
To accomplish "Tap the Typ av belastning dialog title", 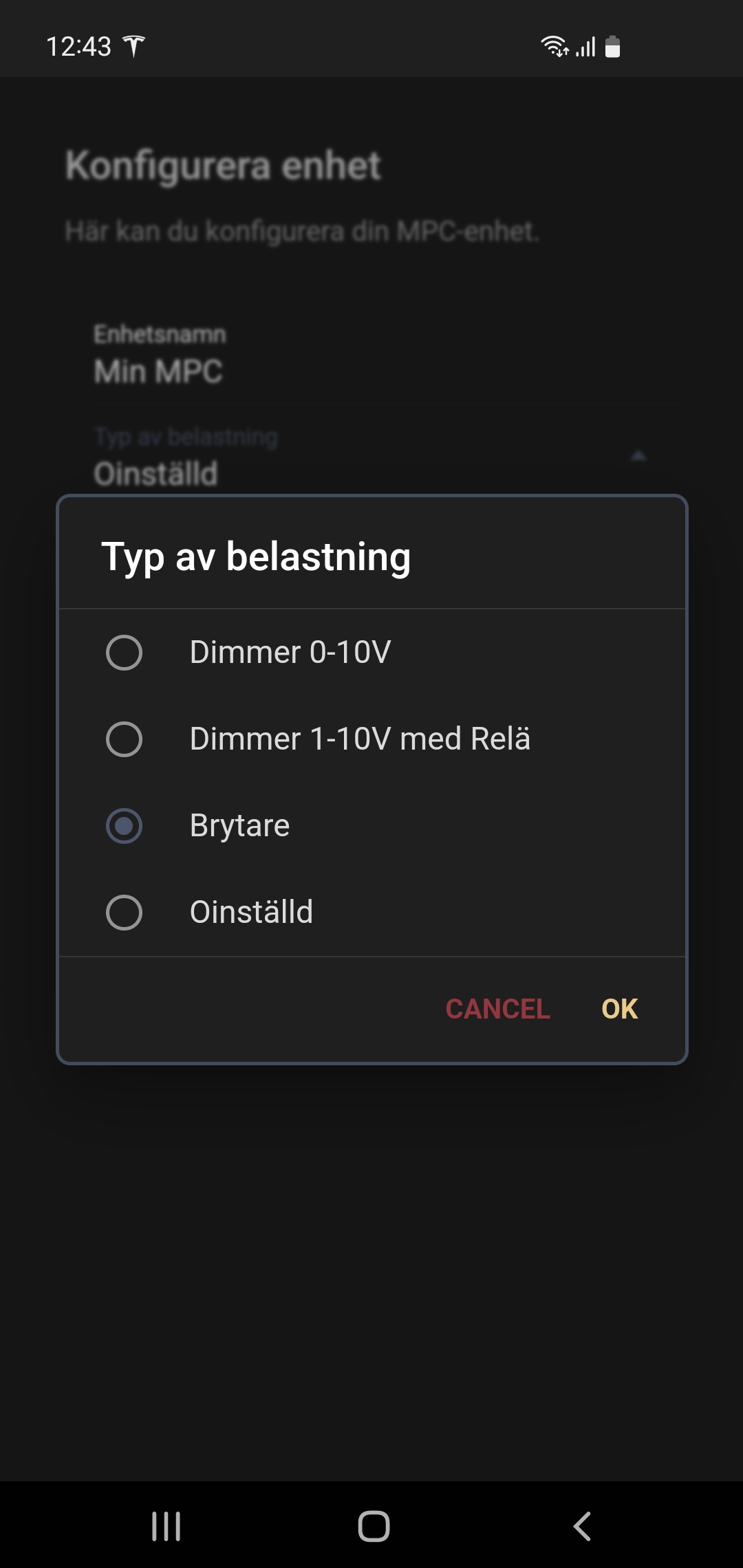I will click(256, 556).
